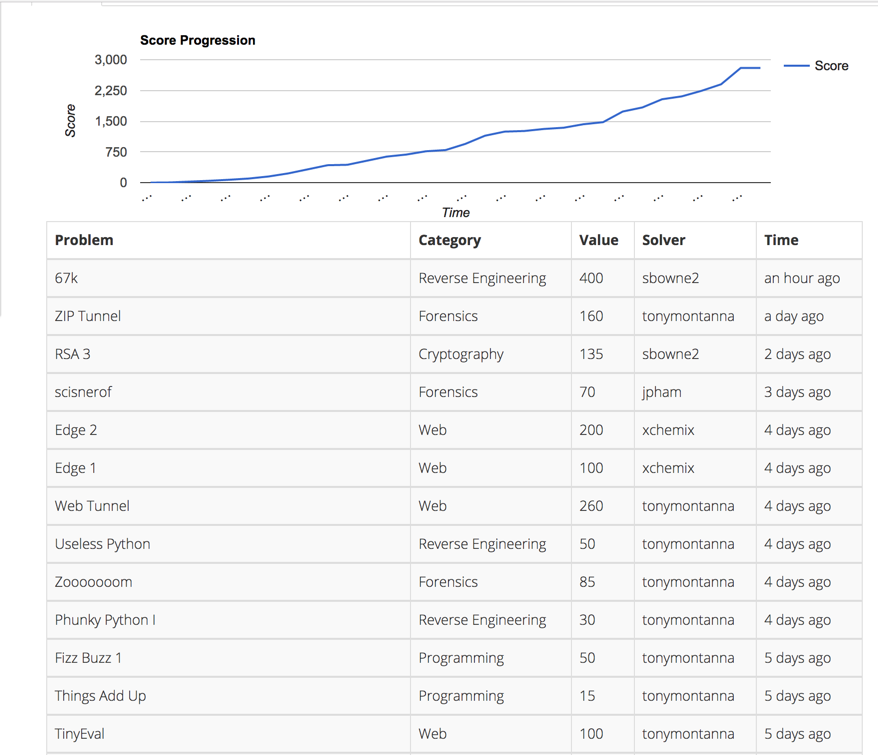Open the ZIP Tunnel problem
The image size is (878, 755).
point(88,316)
